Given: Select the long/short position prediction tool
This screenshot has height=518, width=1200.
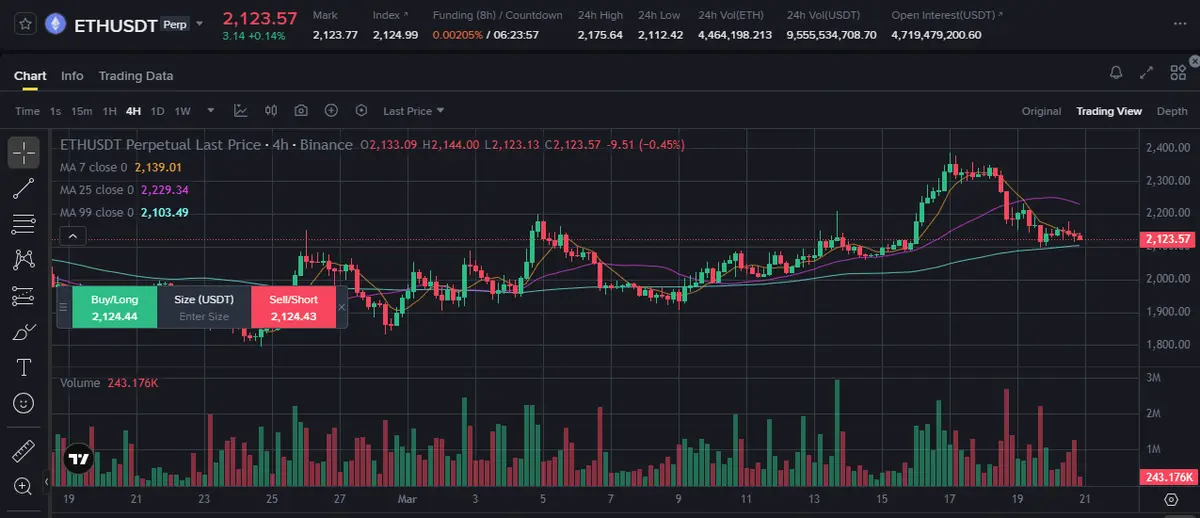Looking at the screenshot, I should click(x=24, y=296).
